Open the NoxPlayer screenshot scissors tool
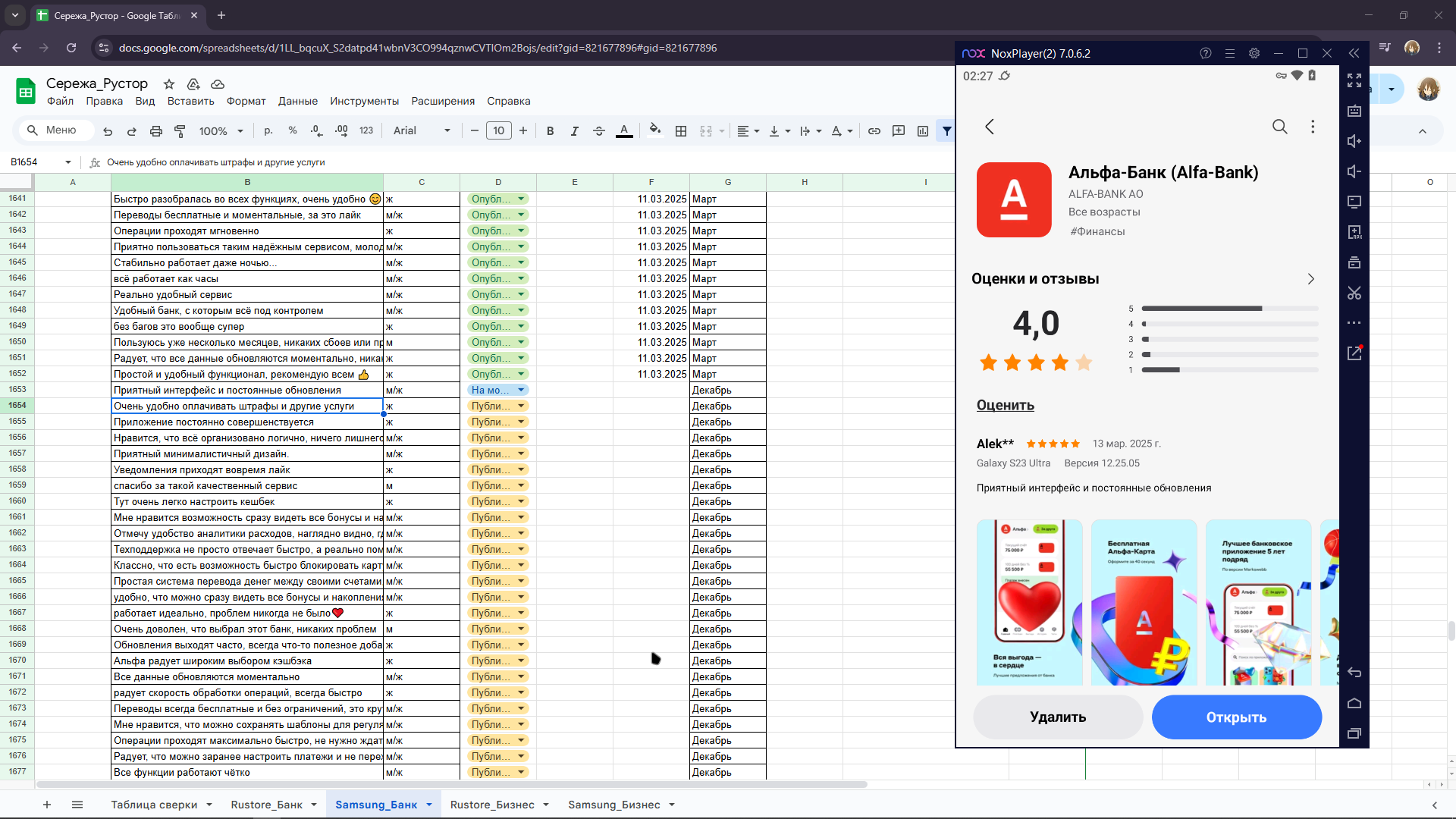The image size is (1456, 819). point(1354,293)
